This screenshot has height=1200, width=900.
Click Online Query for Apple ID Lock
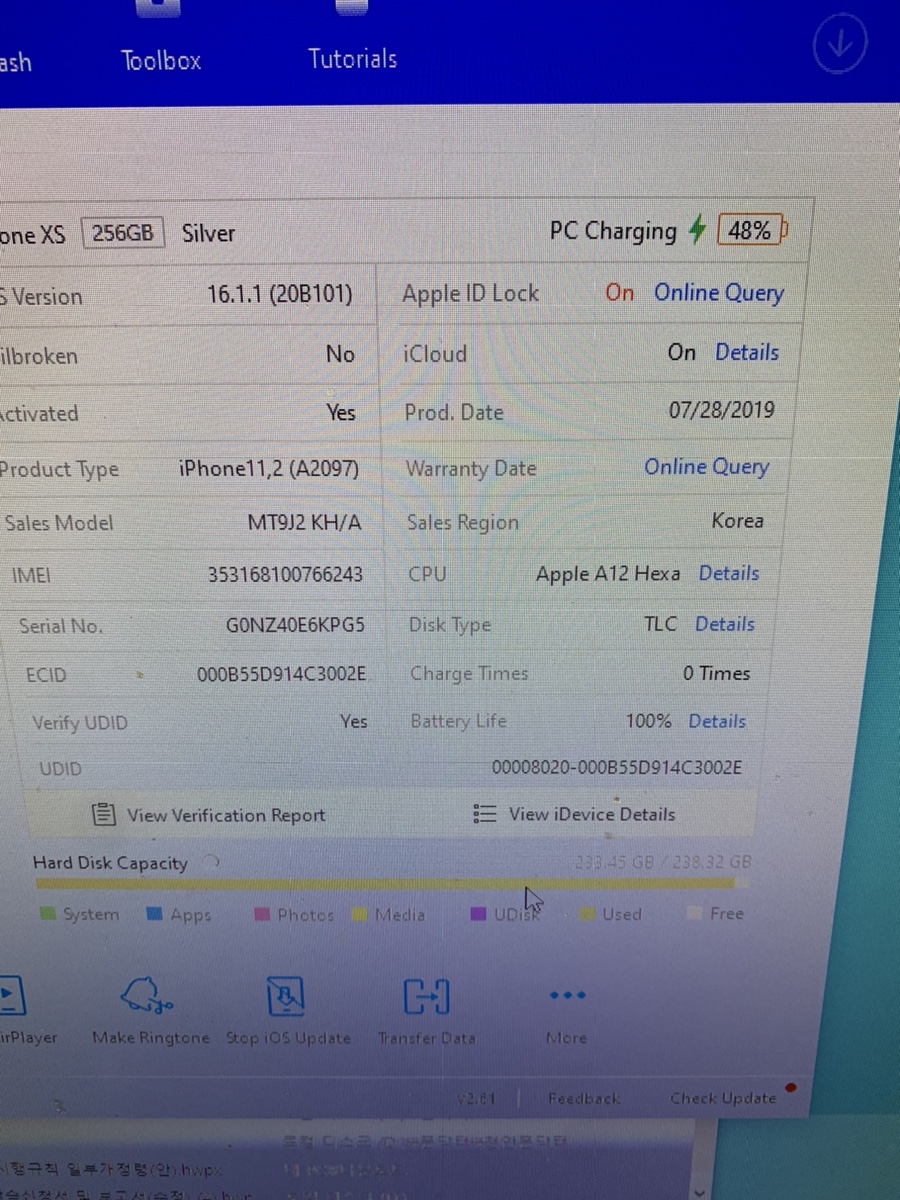(719, 293)
